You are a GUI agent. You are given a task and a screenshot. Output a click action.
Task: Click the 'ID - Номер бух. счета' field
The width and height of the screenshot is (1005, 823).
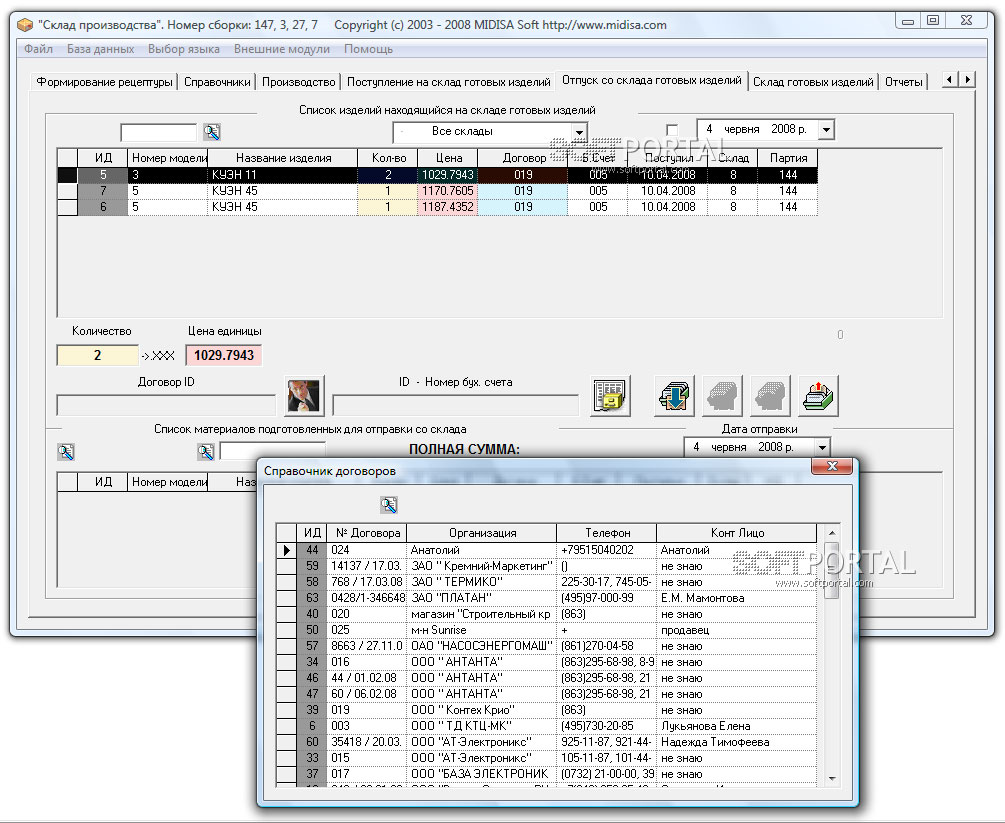coord(456,405)
